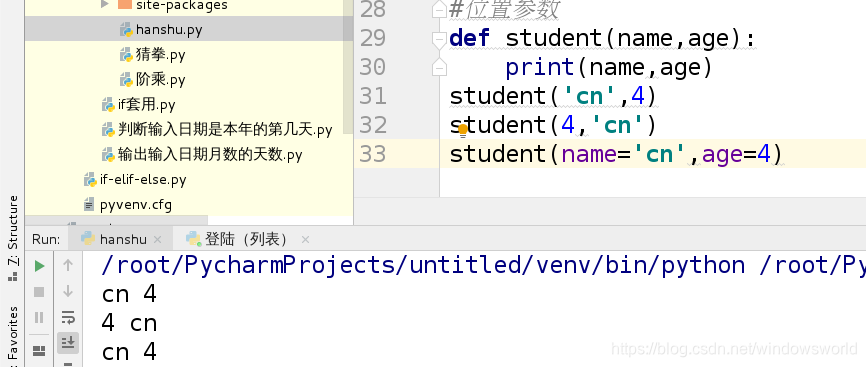Screen dimensions: 866x367
Task: Click the project tree vertical scrollbar
Action: 347,66
